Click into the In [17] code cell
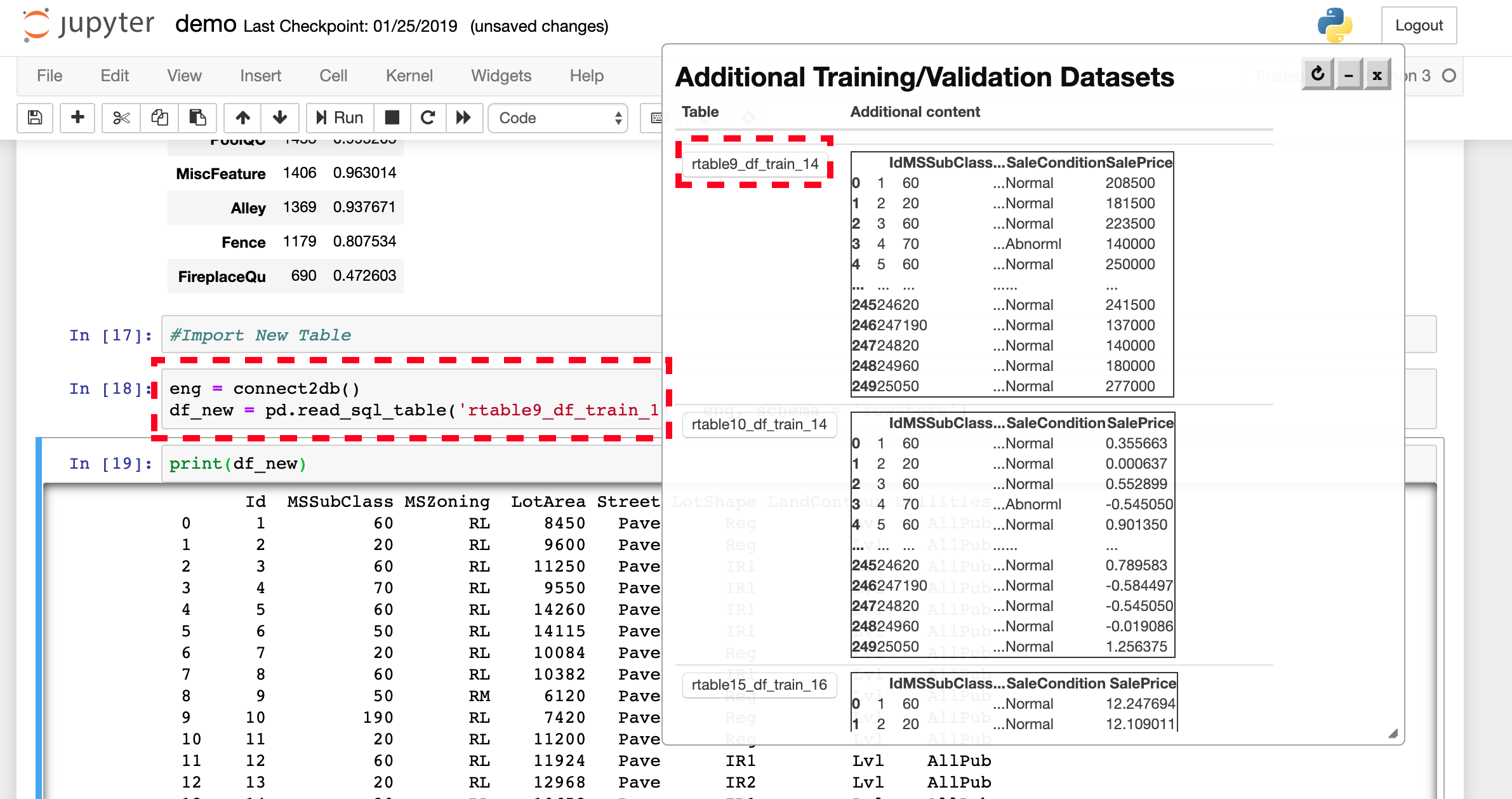1512x799 pixels. [411, 335]
